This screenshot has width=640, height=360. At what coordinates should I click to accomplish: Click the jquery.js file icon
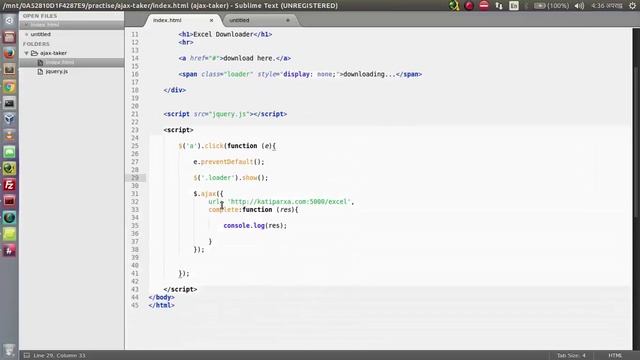(40, 71)
